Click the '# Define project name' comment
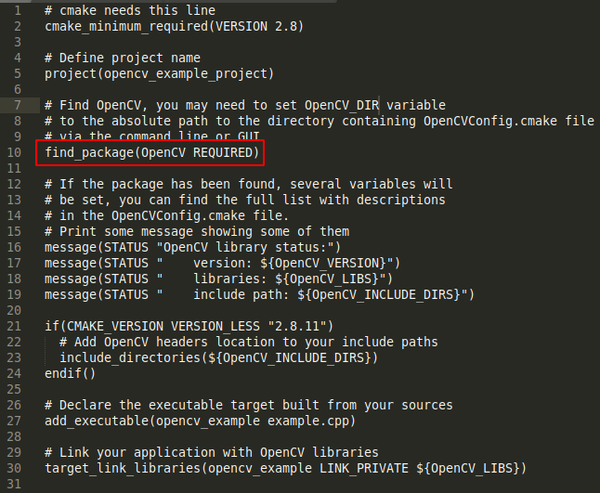Image resolution: width=600 pixels, height=493 pixels. click(122, 58)
